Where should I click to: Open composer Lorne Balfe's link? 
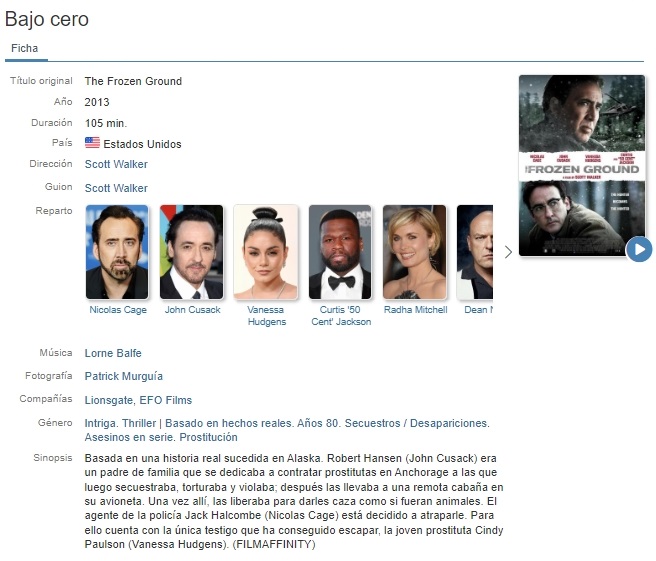pyautogui.click(x=113, y=353)
